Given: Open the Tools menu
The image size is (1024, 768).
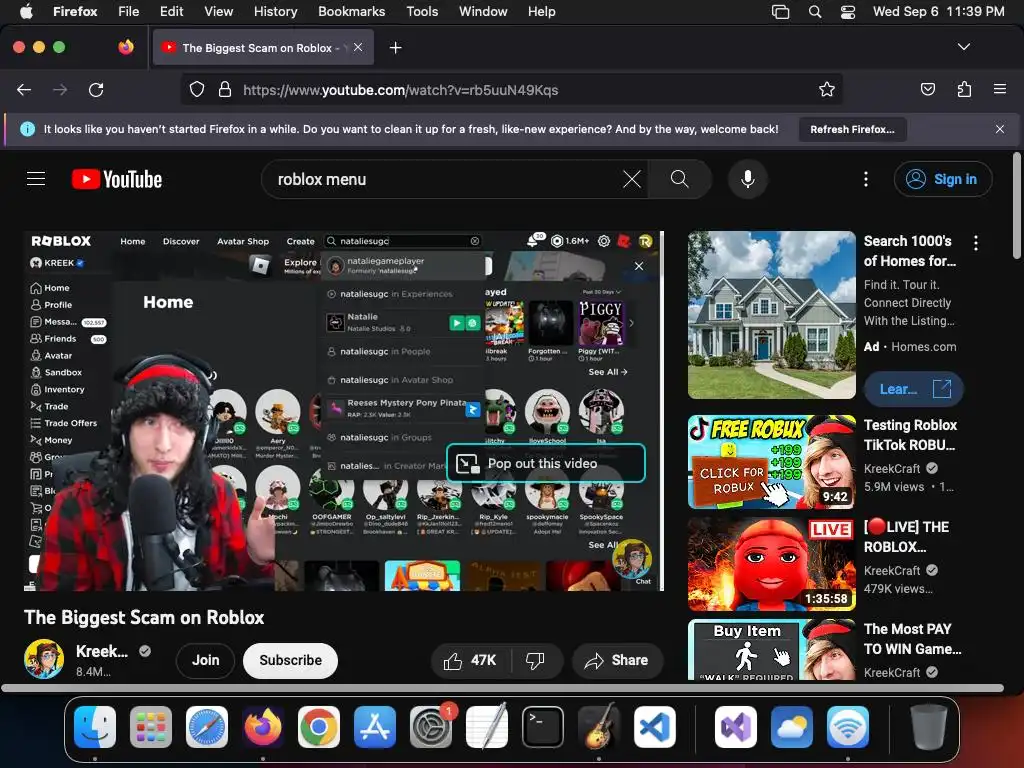Looking at the screenshot, I should [x=422, y=11].
